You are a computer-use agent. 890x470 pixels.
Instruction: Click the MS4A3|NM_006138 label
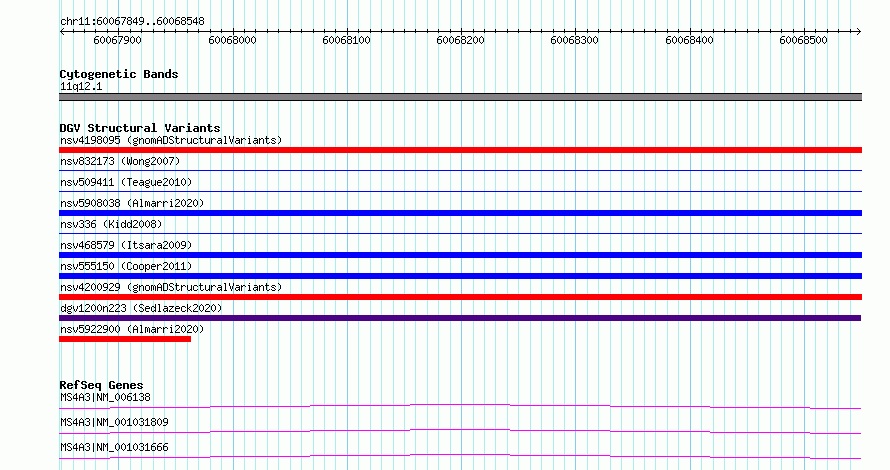pos(105,397)
